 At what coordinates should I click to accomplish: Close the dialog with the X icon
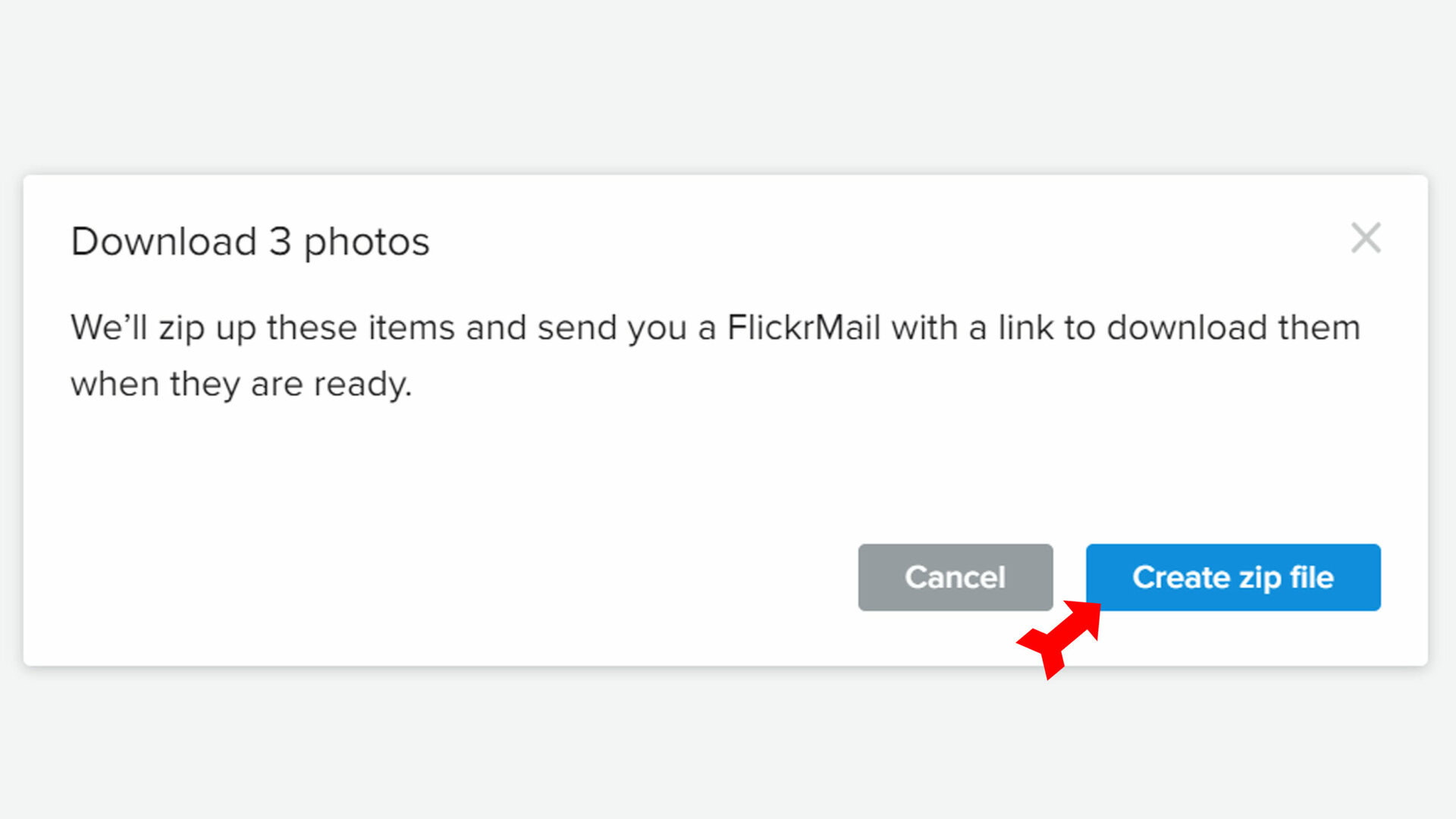click(x=1366, y=238)
